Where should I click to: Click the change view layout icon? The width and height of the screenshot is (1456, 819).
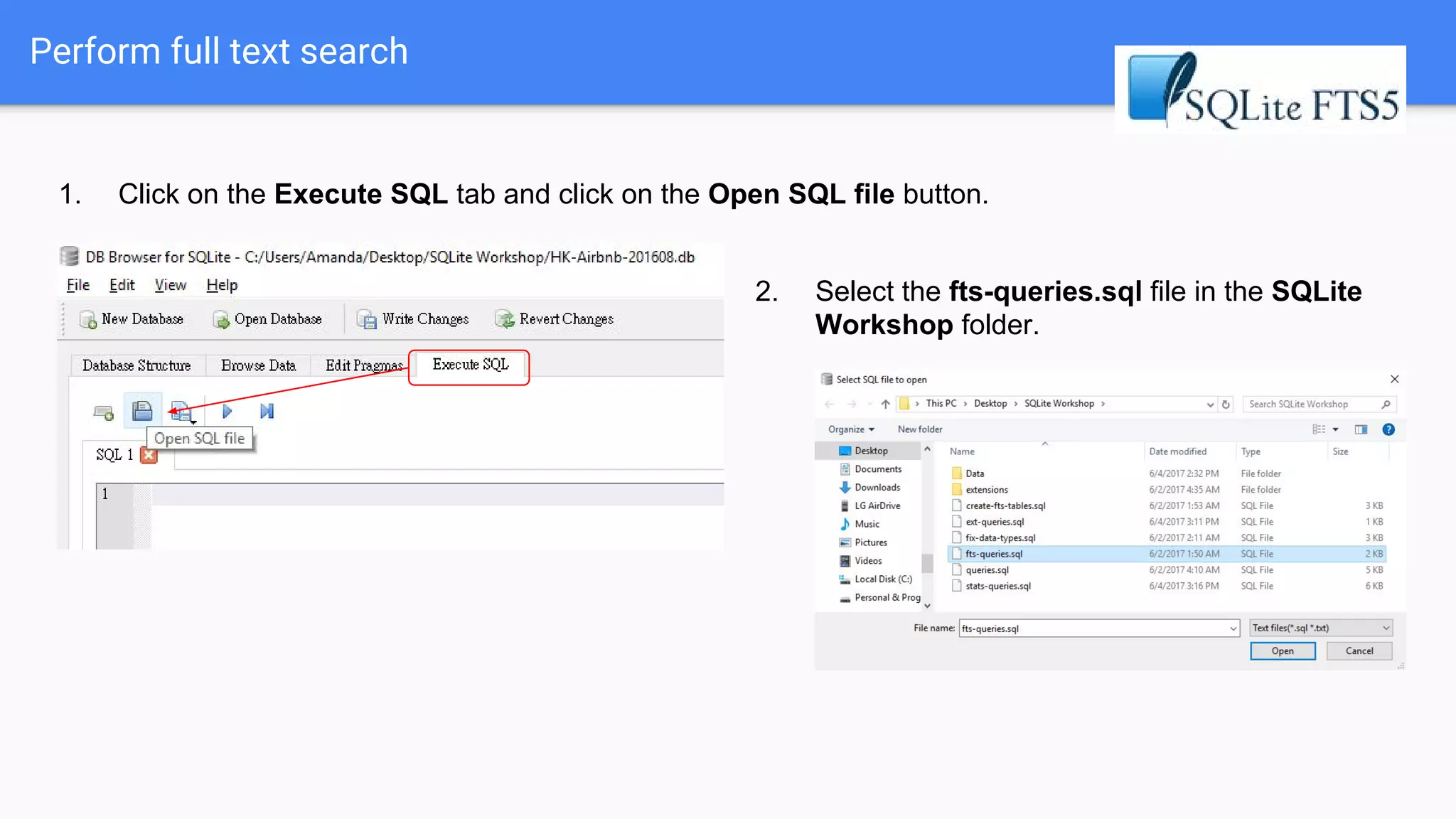tap(1319, 429)
